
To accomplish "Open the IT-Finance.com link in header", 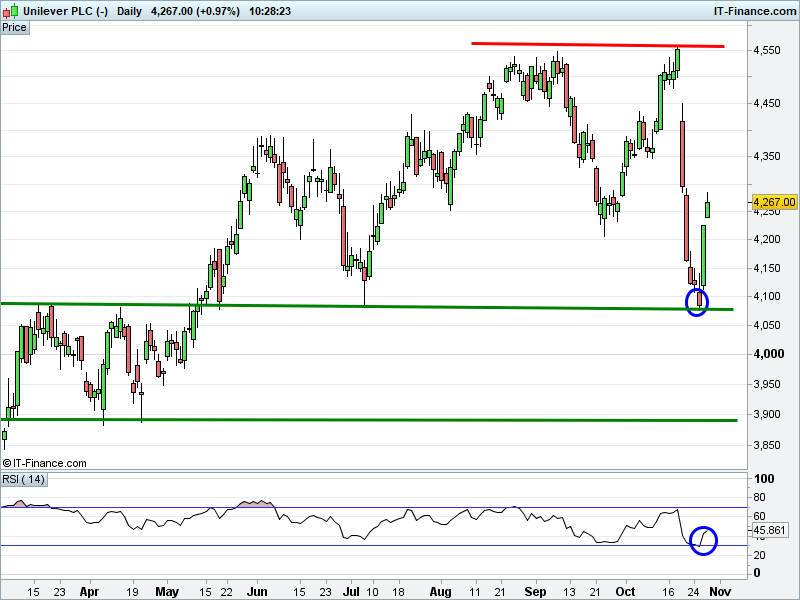I will [x=754, y=11].
